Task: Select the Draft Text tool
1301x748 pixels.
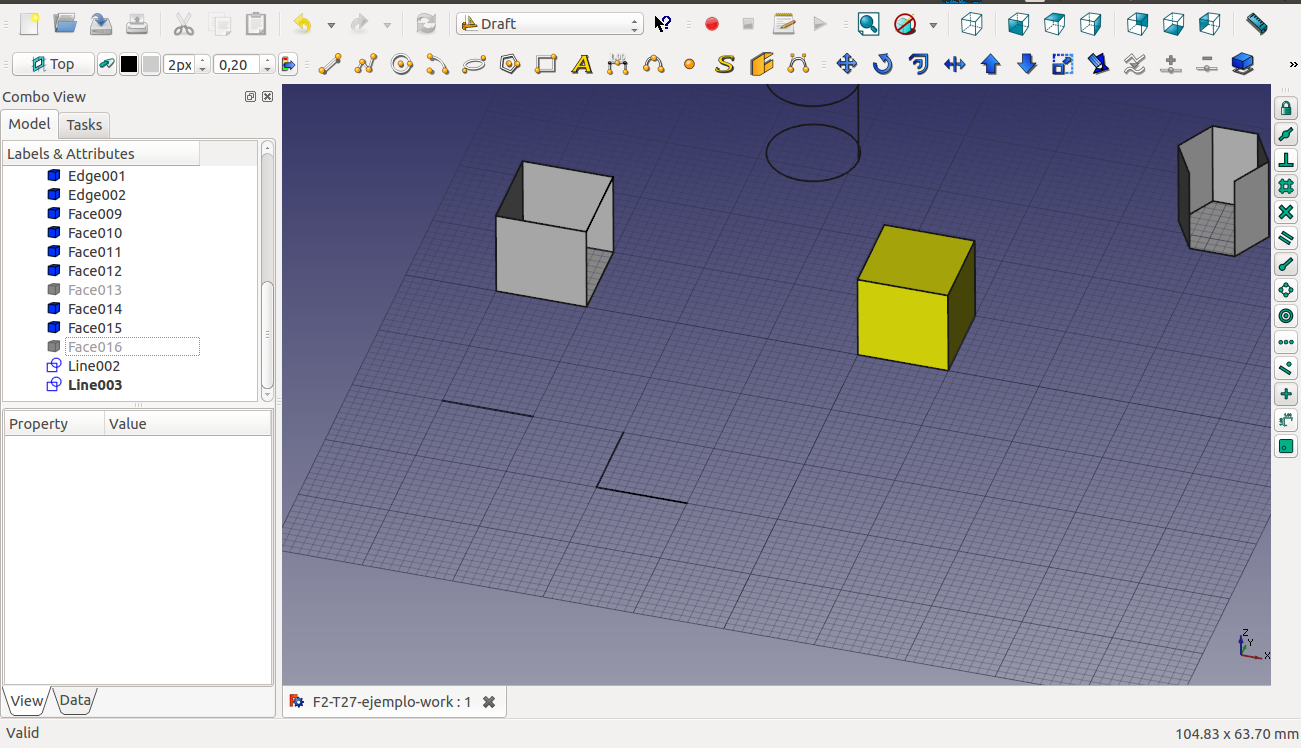Action: pyautogui.click(x=582, y=65)
